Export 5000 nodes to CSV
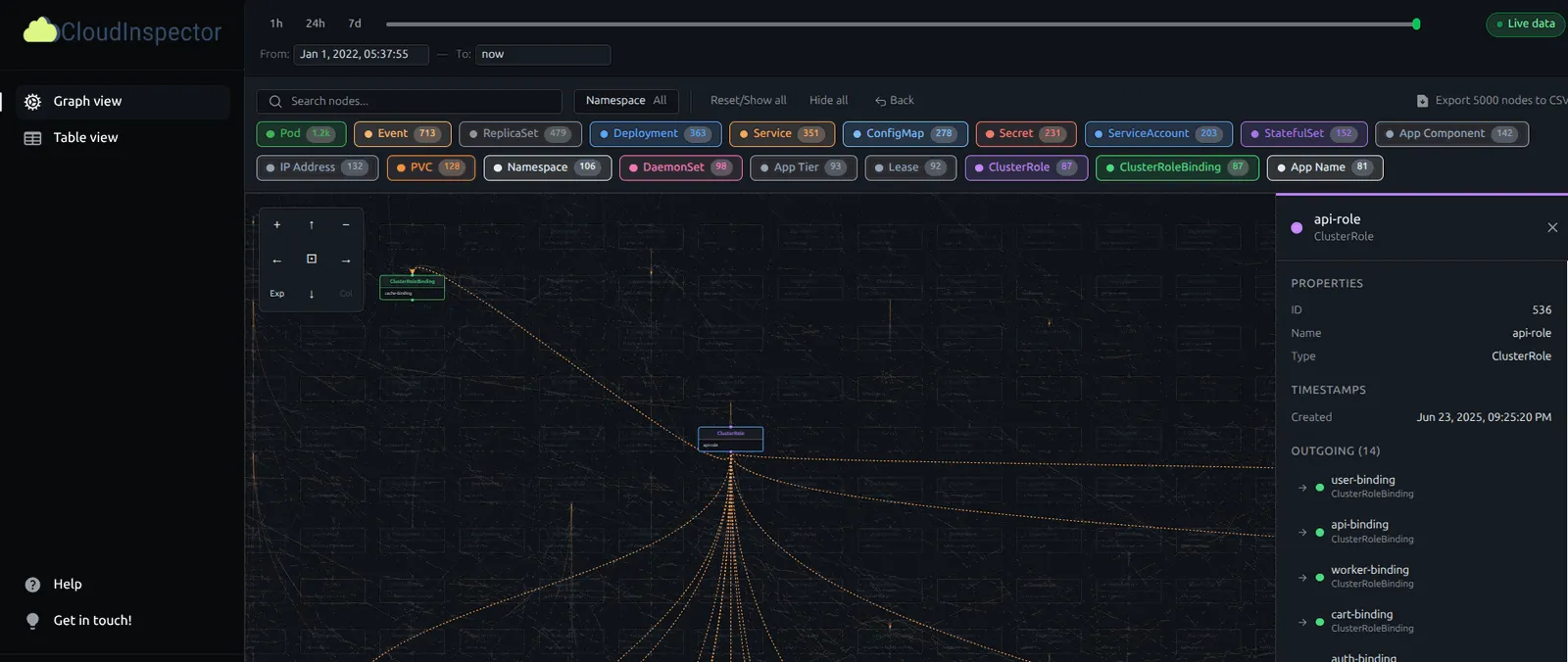This screenshot has width=1568, height=662. click(1492, 101)
